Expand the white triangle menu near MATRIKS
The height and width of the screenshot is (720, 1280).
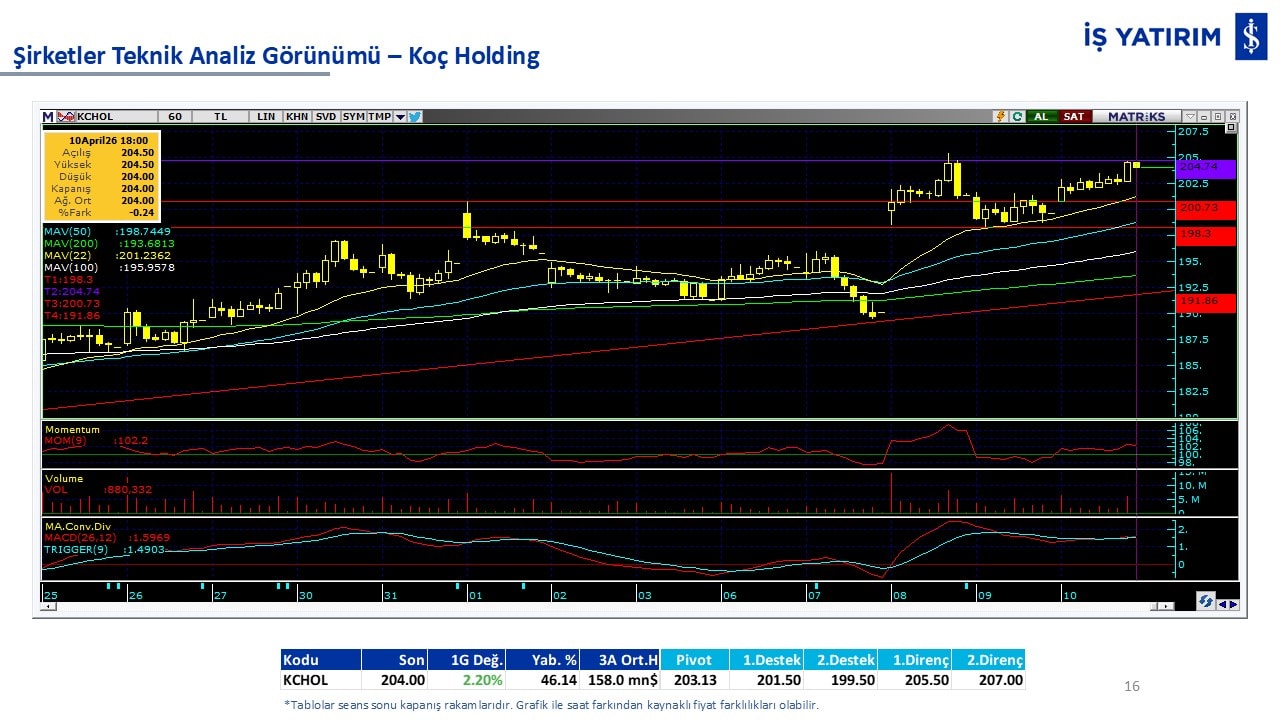[x=1190, y=117]
